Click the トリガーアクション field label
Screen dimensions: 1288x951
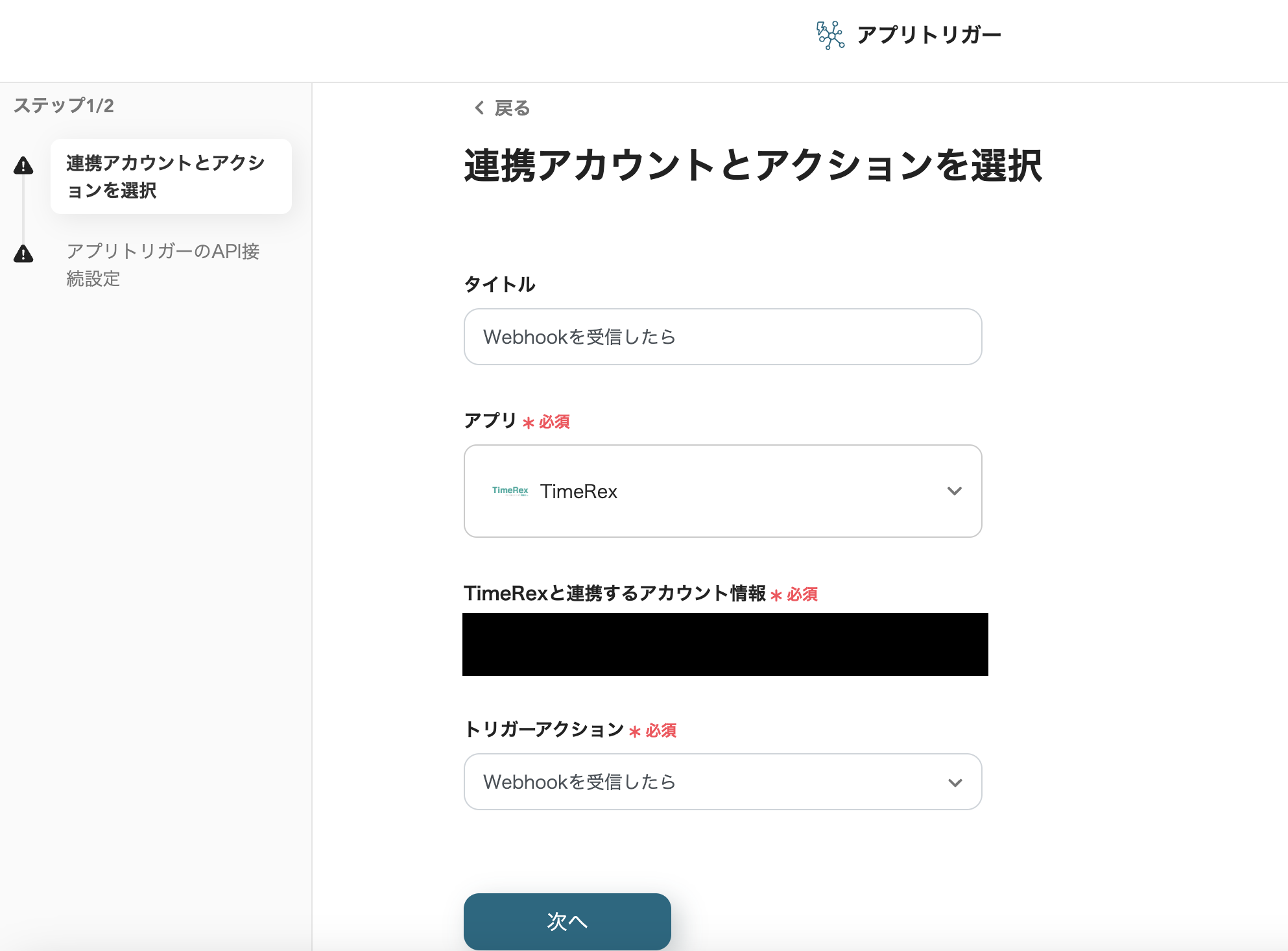pyautogui.click(x=543, y=730)
